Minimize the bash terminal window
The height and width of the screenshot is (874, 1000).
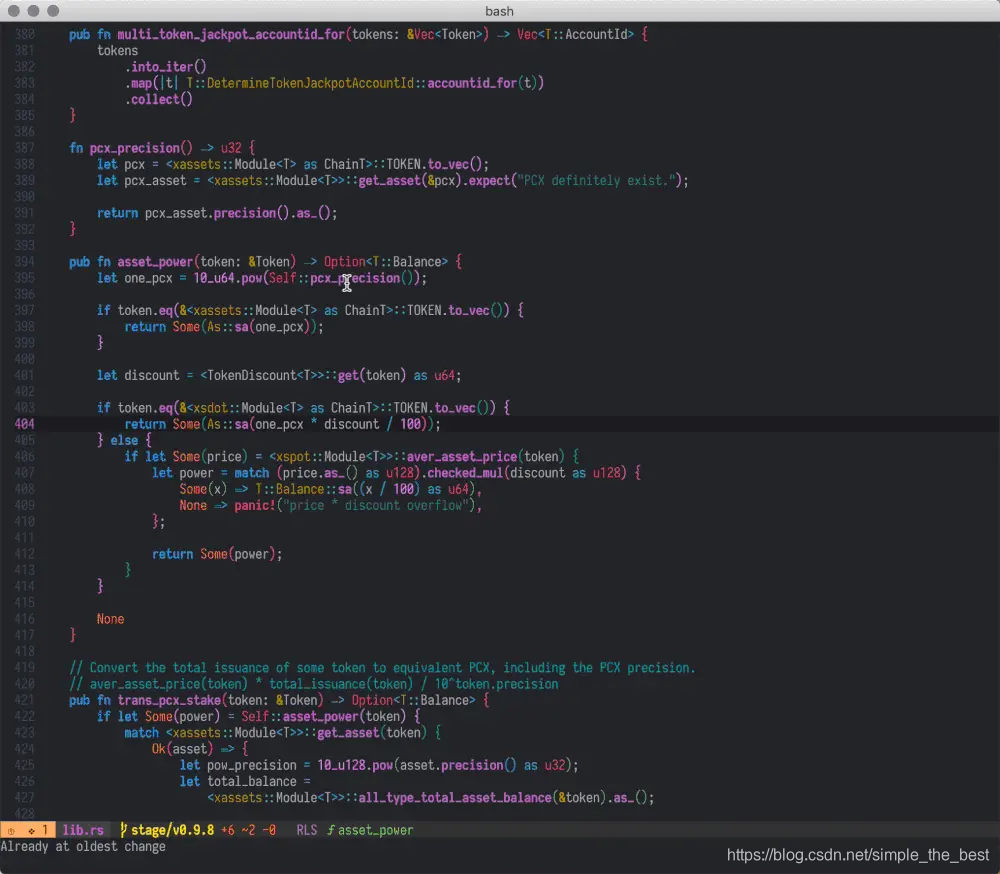(33, 11)
